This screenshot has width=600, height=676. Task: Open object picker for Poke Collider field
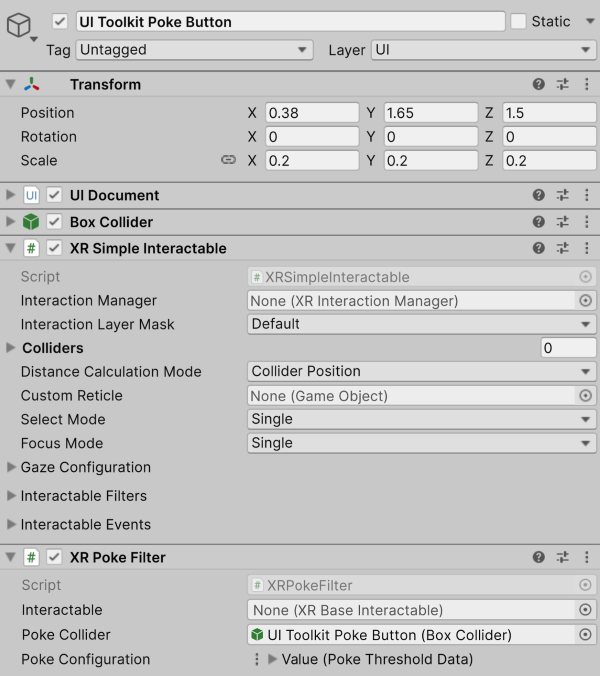click(586, 635)
